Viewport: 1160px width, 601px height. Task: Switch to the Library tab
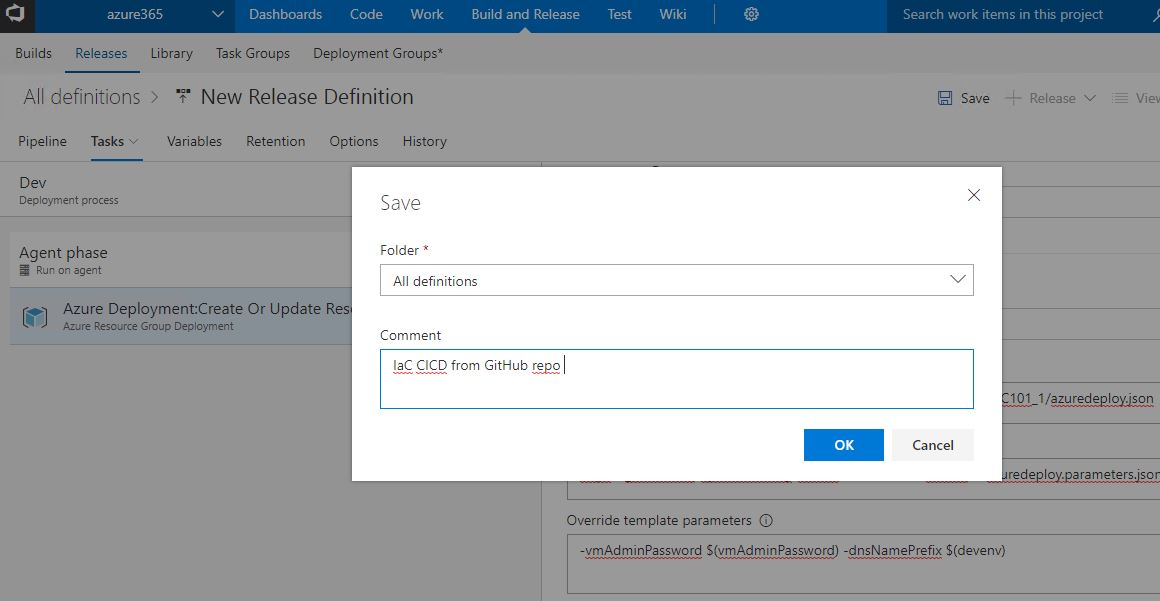tap(172, 53)
